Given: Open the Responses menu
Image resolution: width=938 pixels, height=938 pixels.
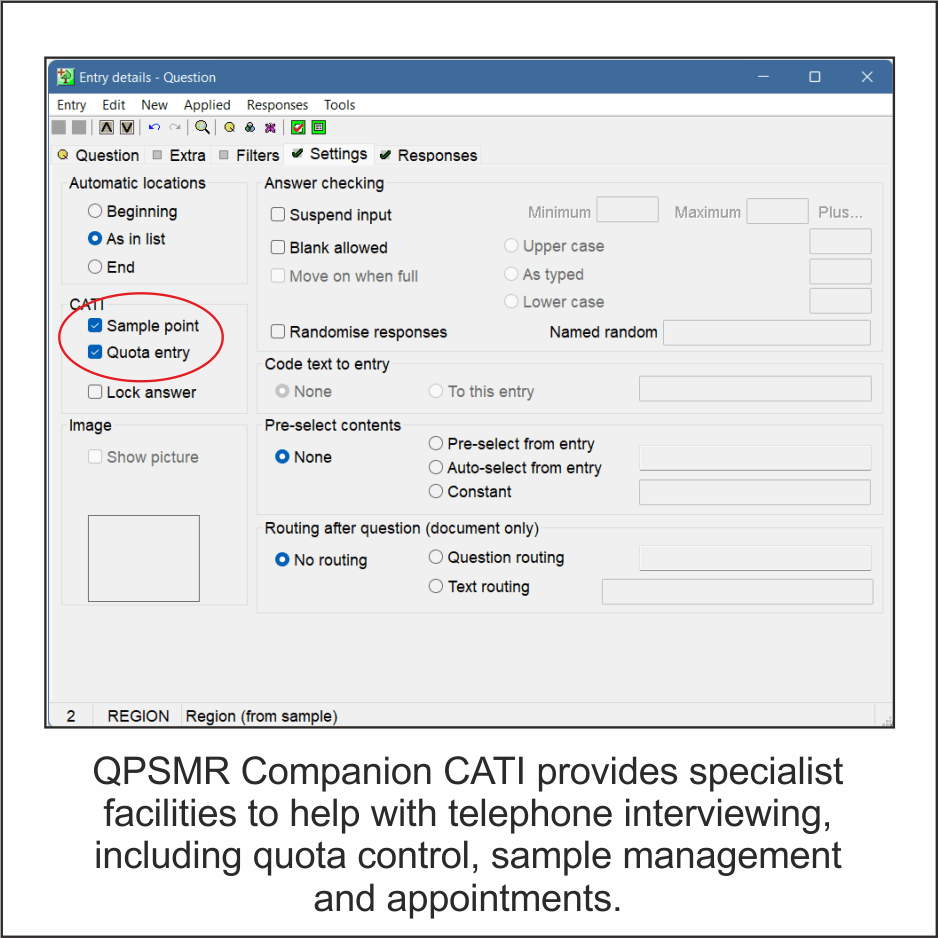Looking at the screenshot, I should 277,105.
